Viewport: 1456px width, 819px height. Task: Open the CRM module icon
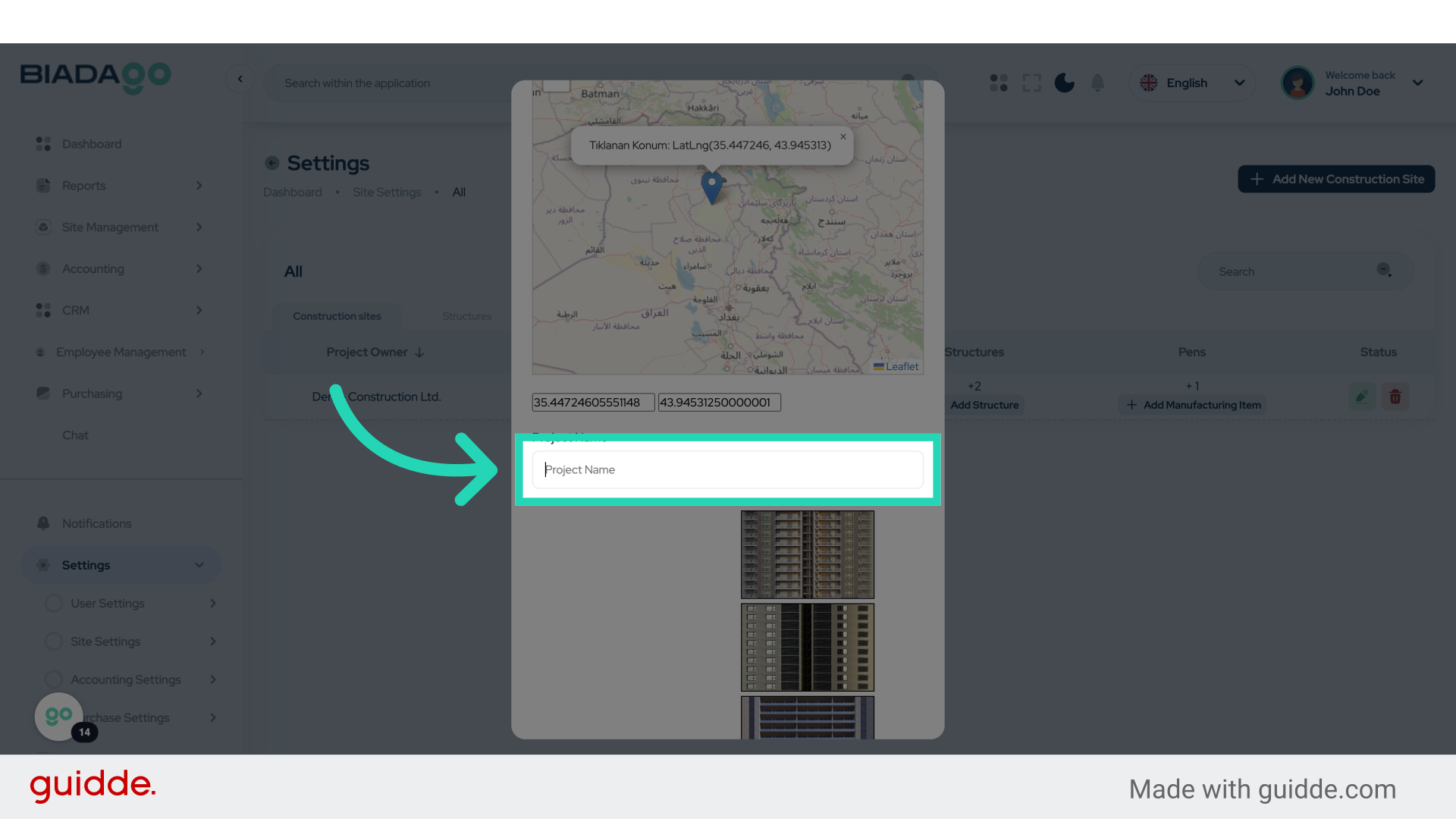tap(42, 310)
